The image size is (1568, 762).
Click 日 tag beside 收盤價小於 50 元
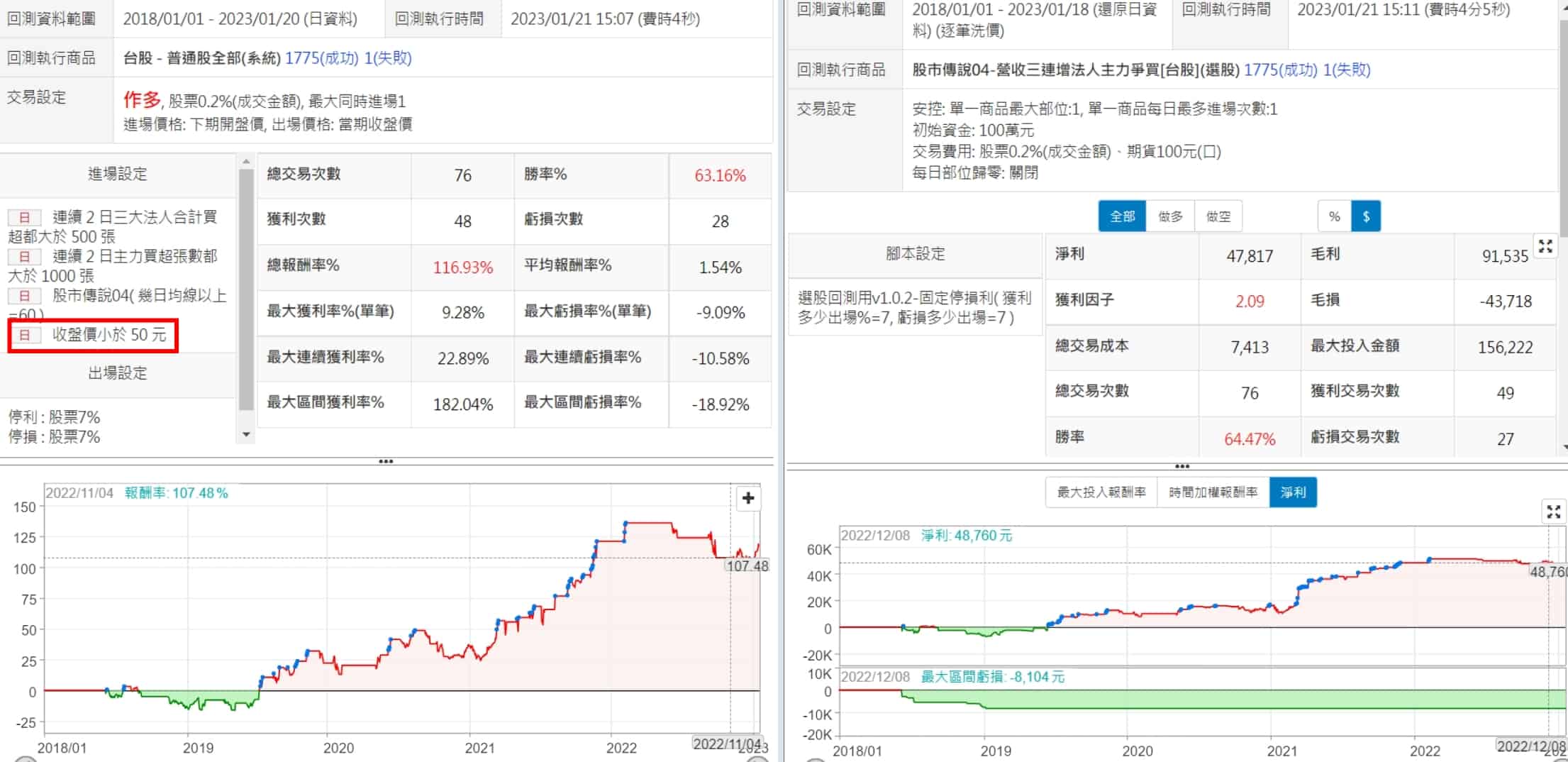24,335
